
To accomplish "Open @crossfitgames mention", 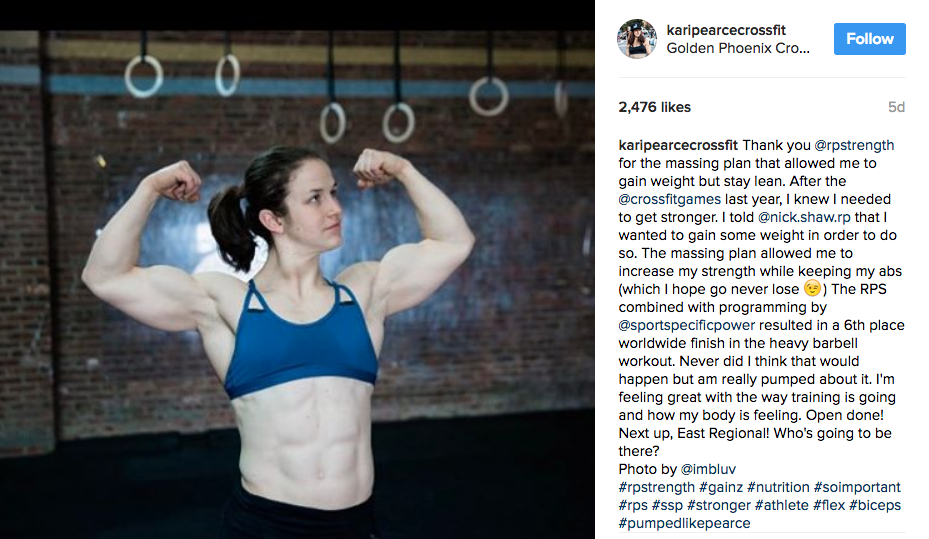I will (669, 200).
